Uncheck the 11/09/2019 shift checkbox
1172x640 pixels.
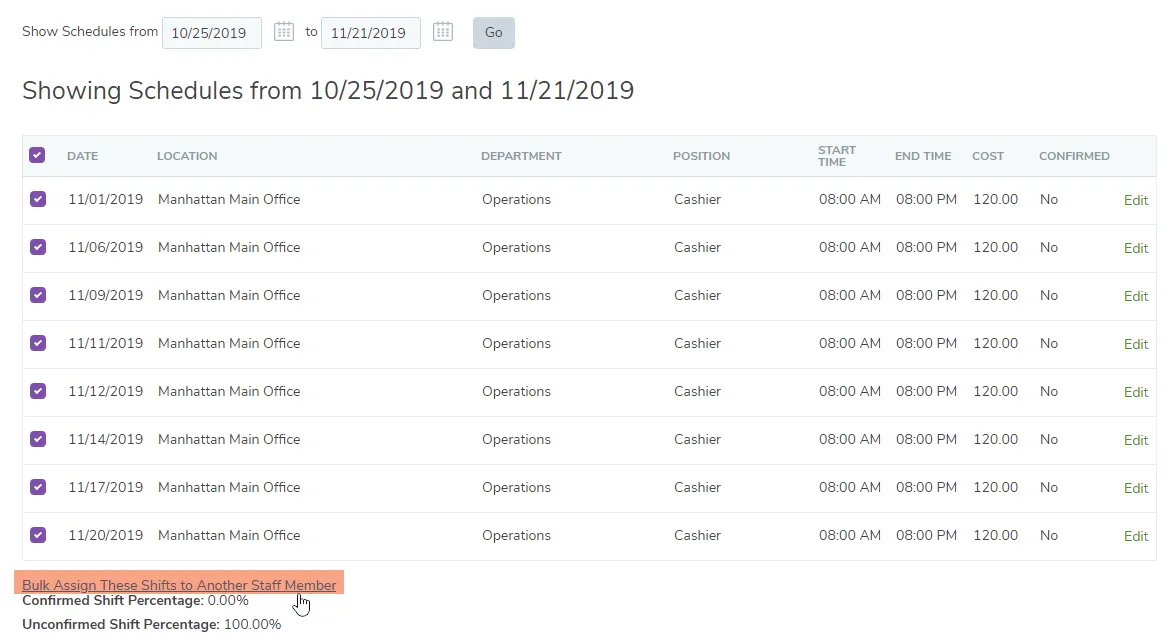coord(38,295)
